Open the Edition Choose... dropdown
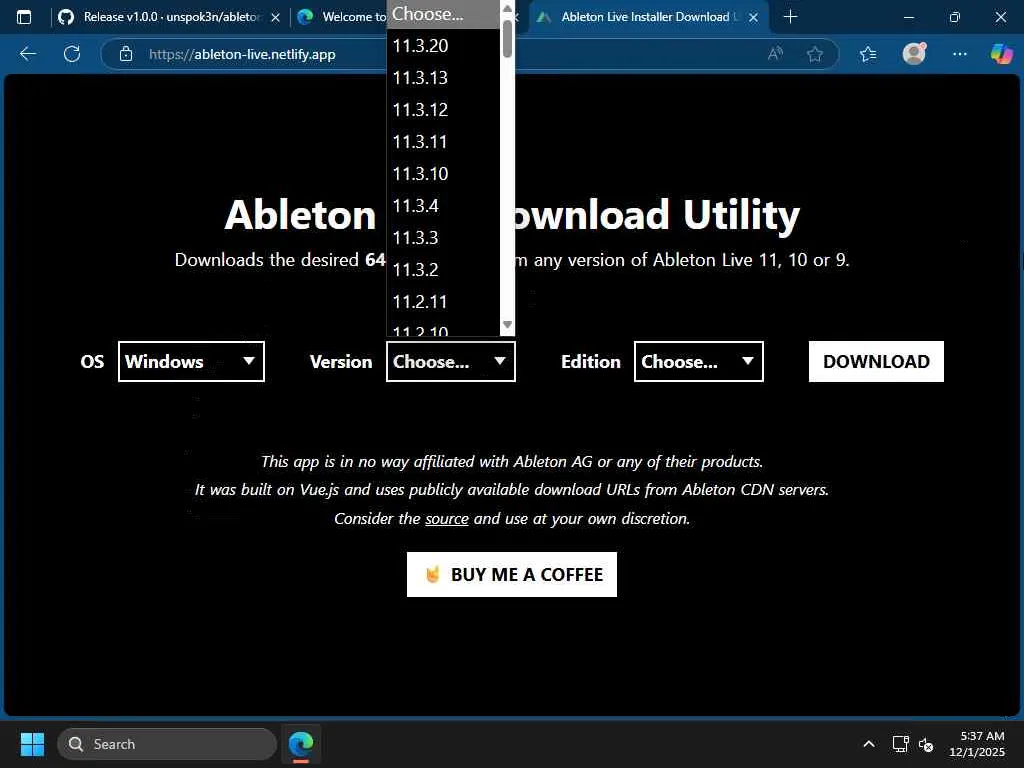 point(699,362)
